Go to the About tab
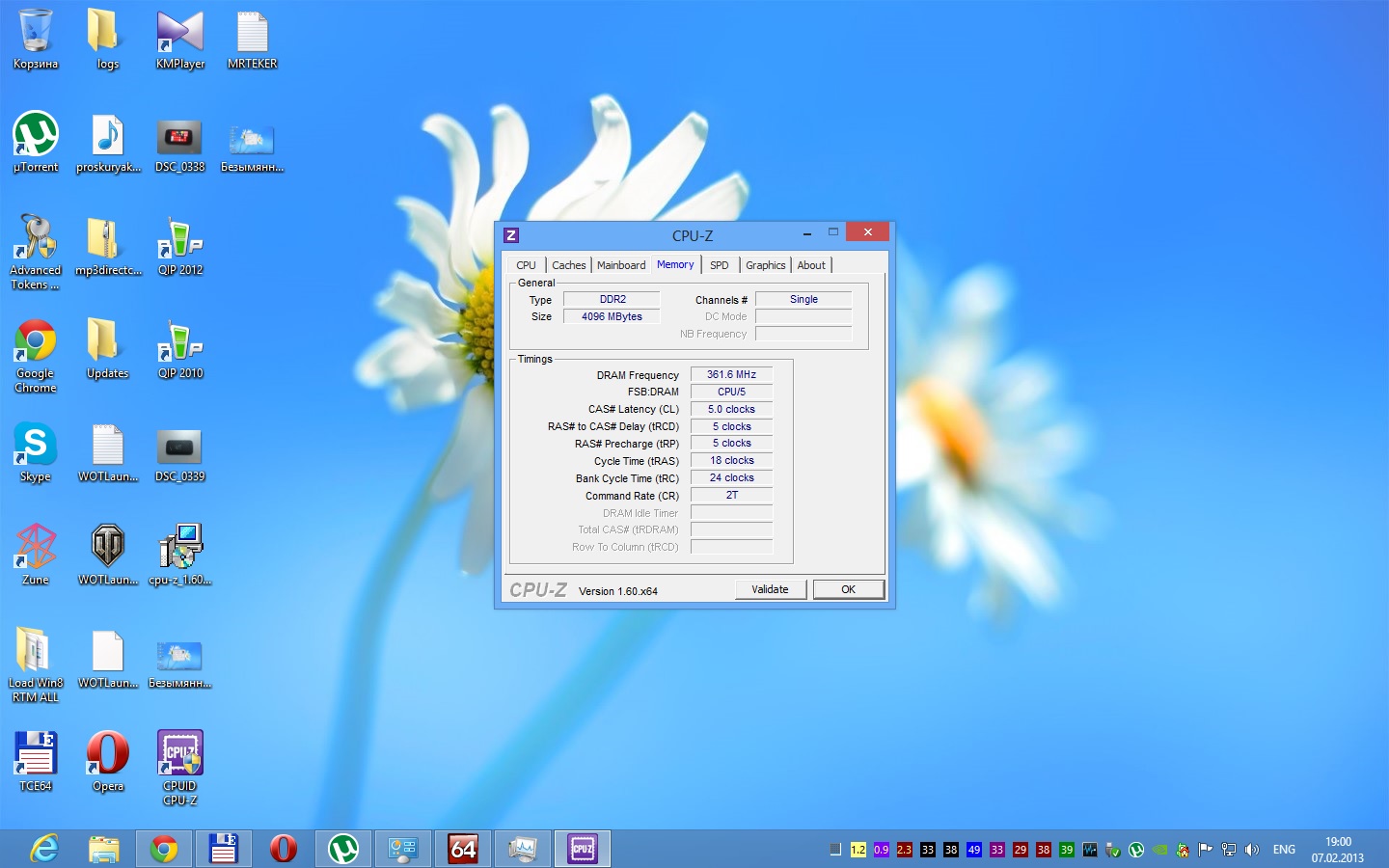 (811, 265)
